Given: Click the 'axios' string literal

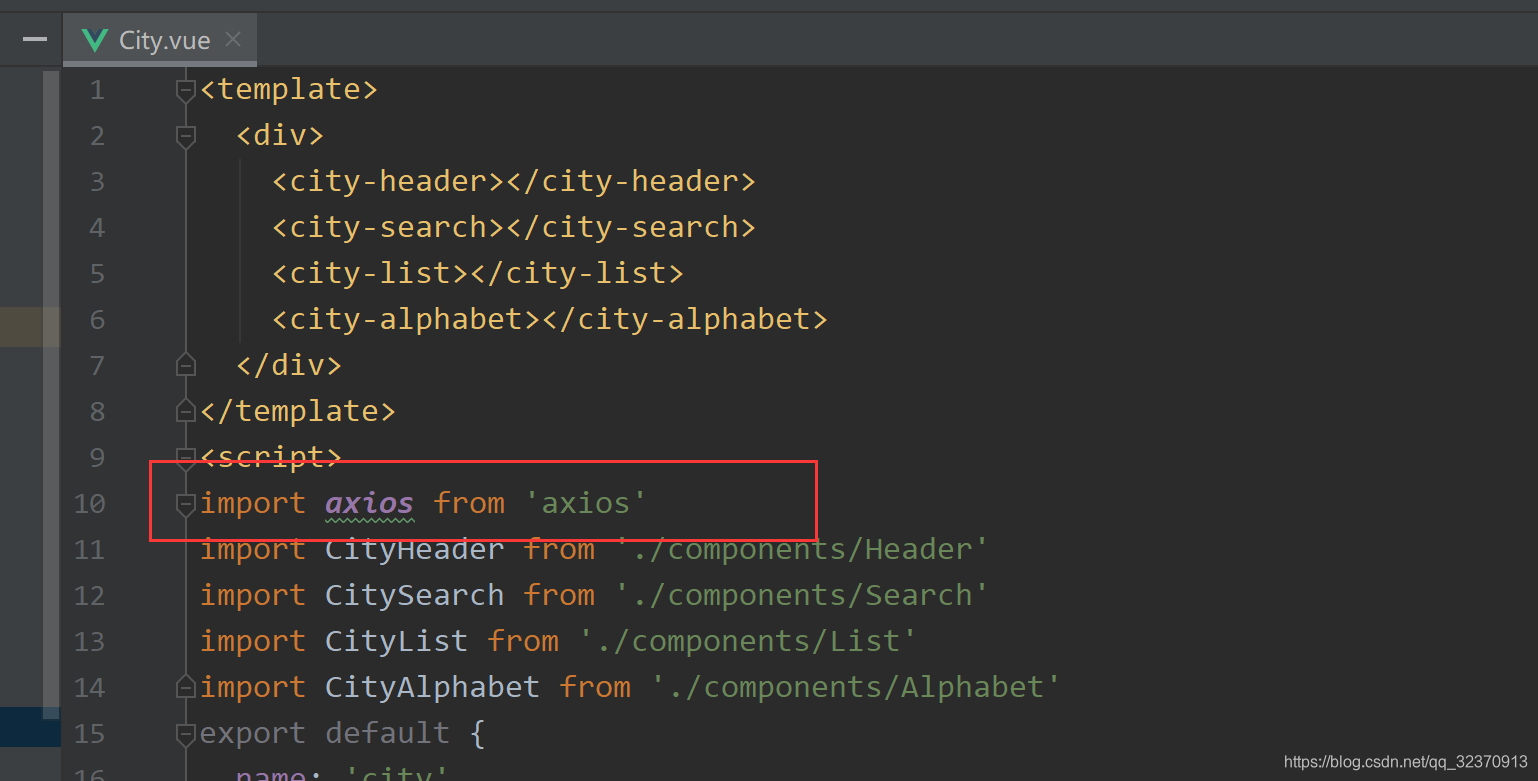Looking at the screenshot, I should [586, 503].
